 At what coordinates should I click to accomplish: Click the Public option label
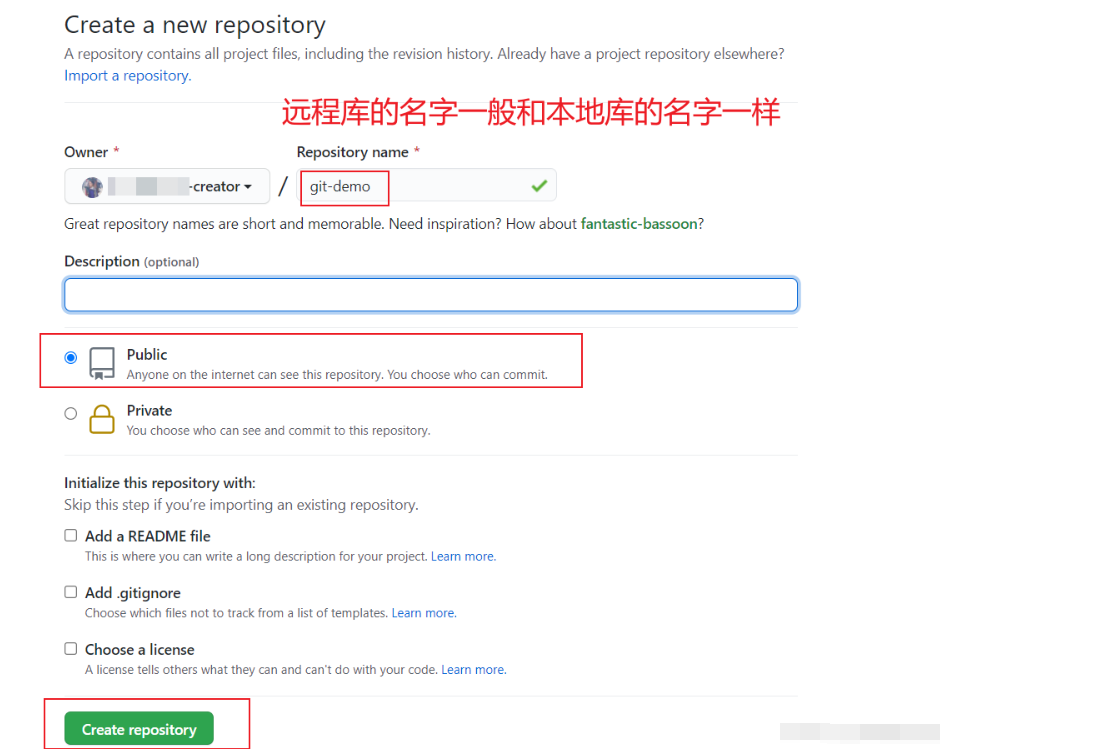click(x=147, y=355)
